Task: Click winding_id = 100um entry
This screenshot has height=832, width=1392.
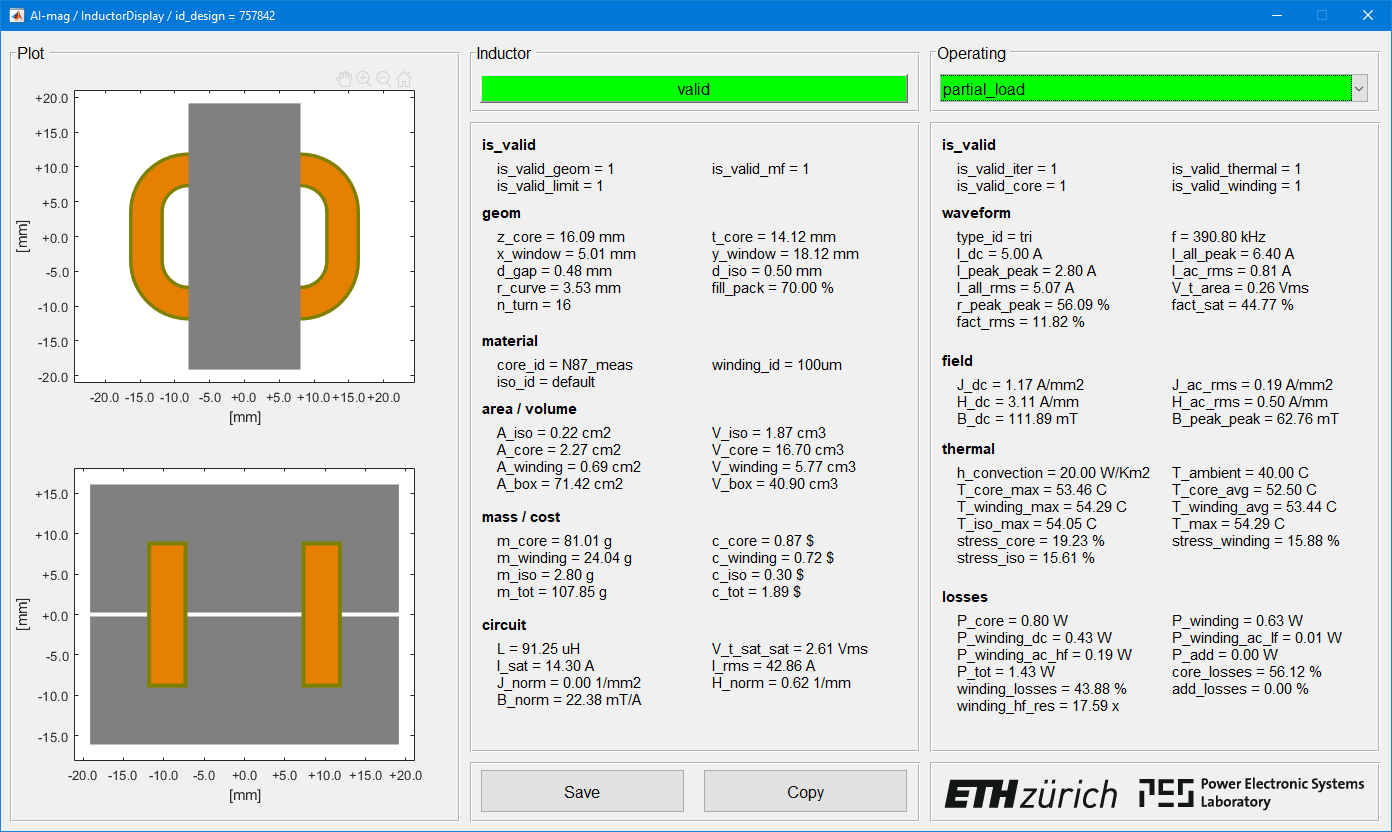Action: point(777,365)
